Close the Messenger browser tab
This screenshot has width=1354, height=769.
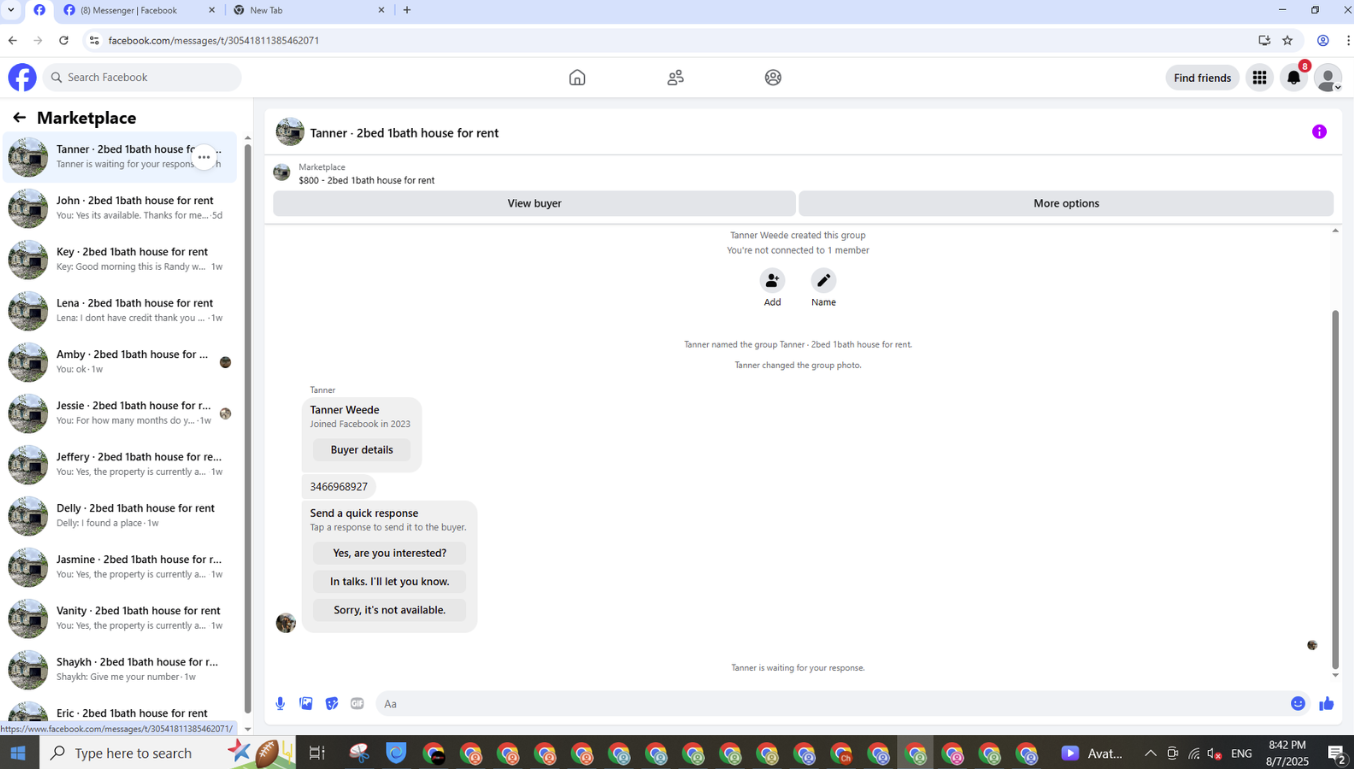(212, 10)
